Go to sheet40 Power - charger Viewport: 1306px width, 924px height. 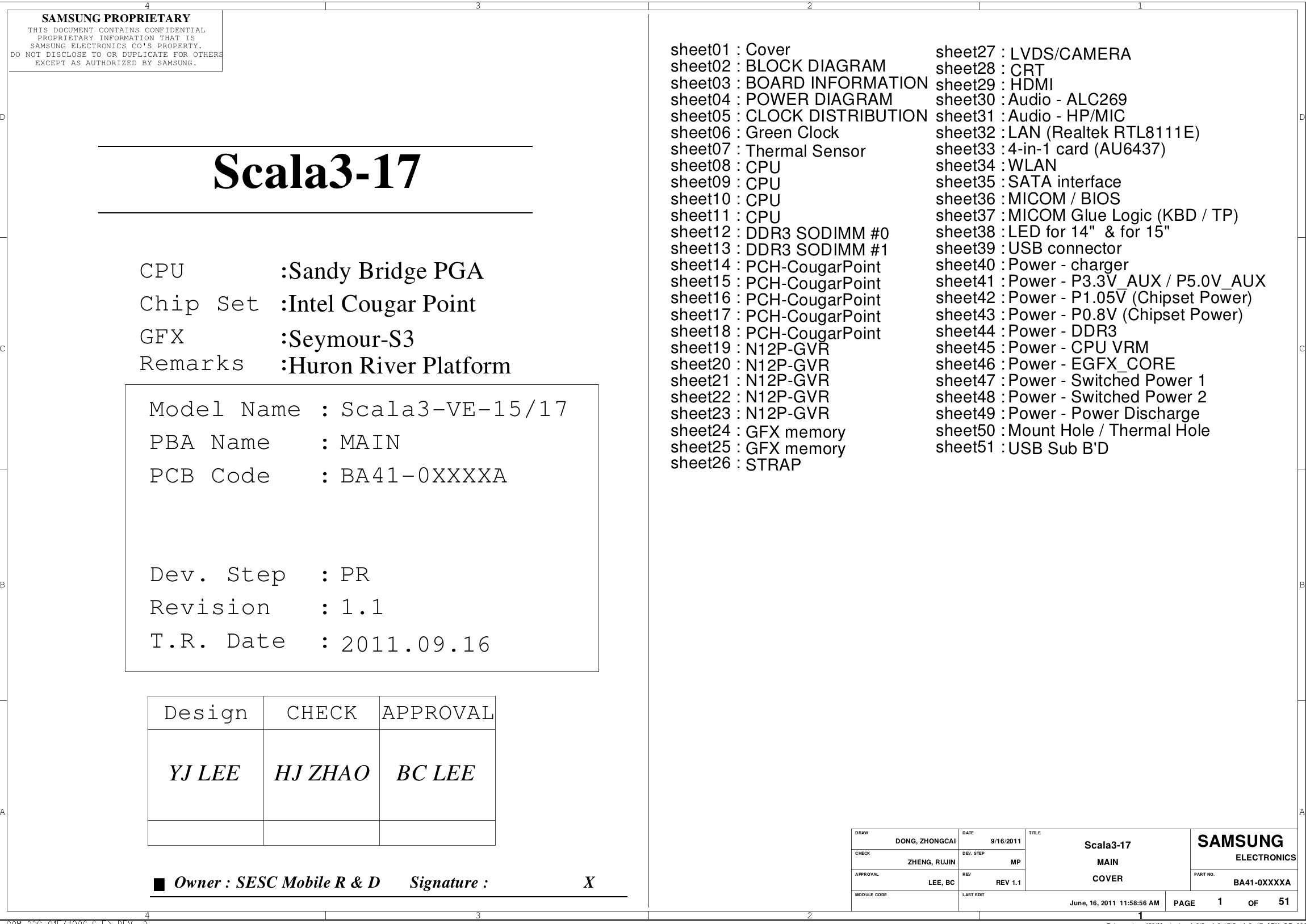click(1032, 265)
